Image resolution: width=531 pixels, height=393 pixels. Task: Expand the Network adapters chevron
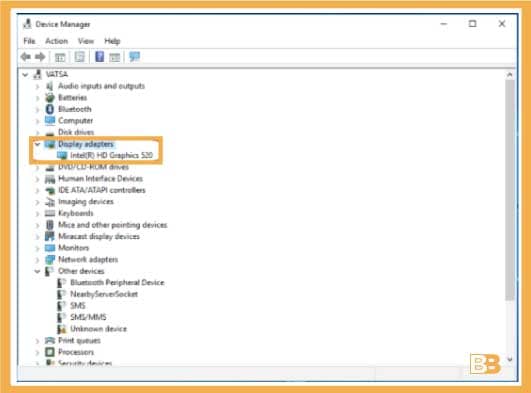click(37, 260)
